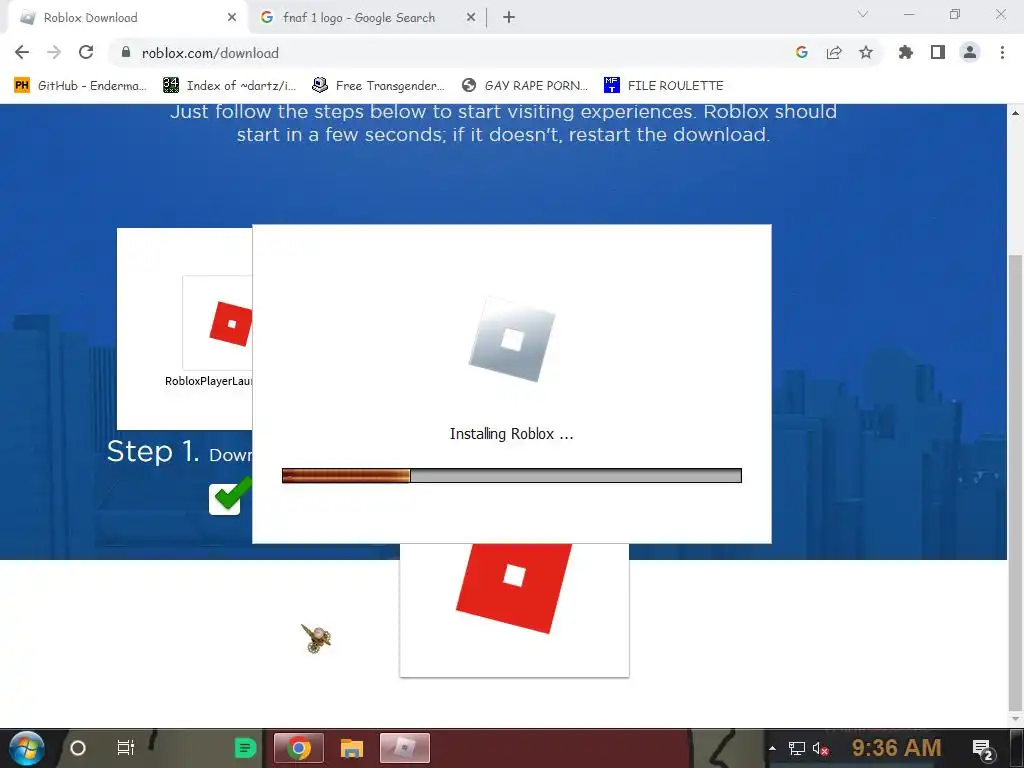Open the Roblox installer taskbar button

pyautogui.click(x=405, y=748)
